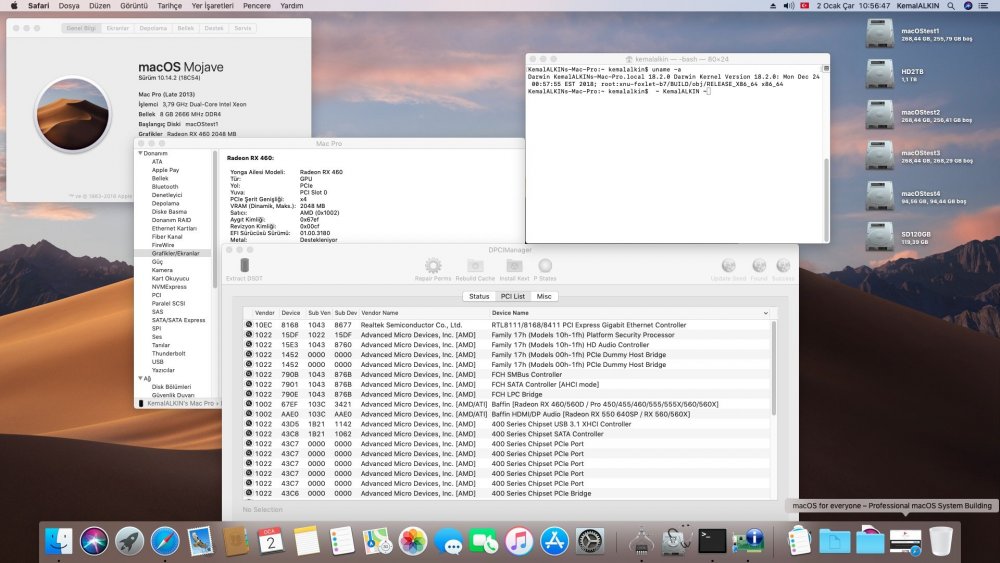Open Notification Center in menu bar
This screenshot has height=563, width=1000.
point(984,6)
